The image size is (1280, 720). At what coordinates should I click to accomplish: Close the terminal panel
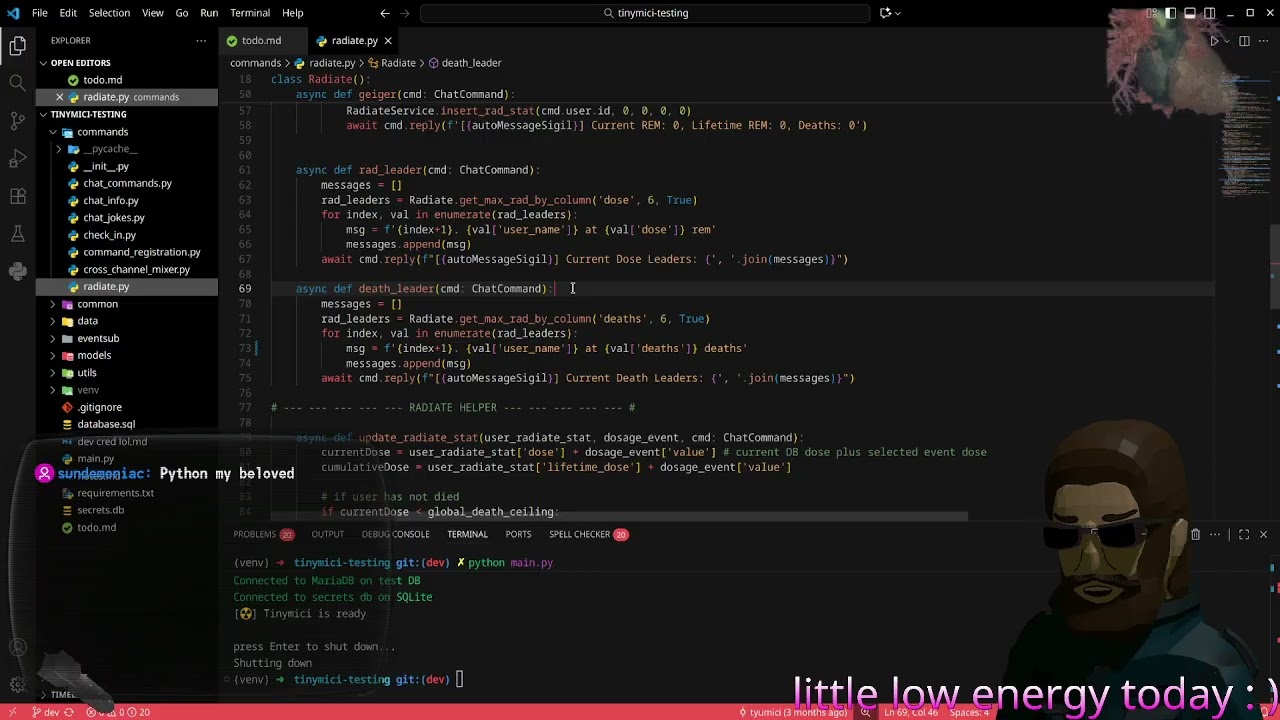1263,534
